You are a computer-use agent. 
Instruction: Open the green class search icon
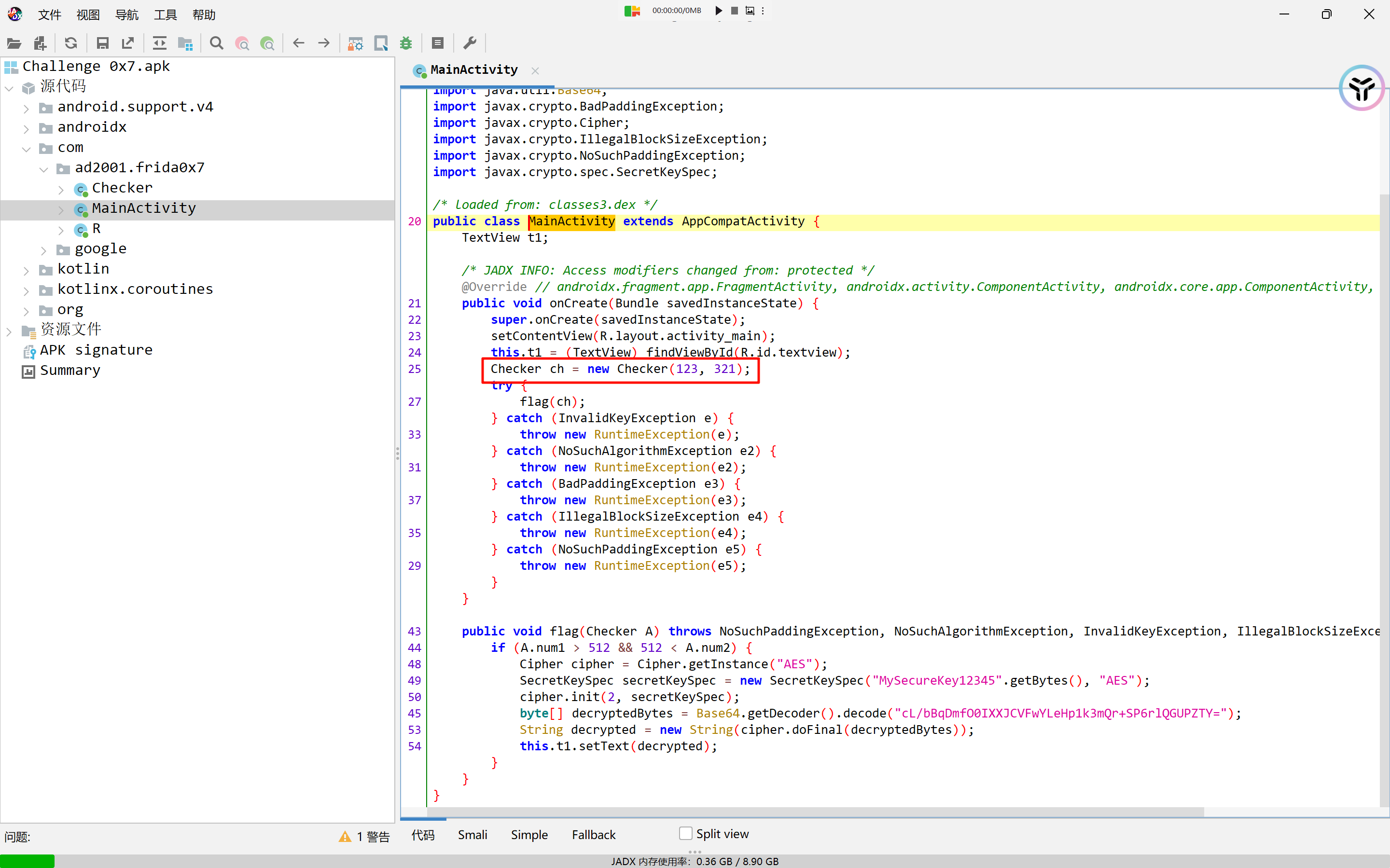point(267,43)
